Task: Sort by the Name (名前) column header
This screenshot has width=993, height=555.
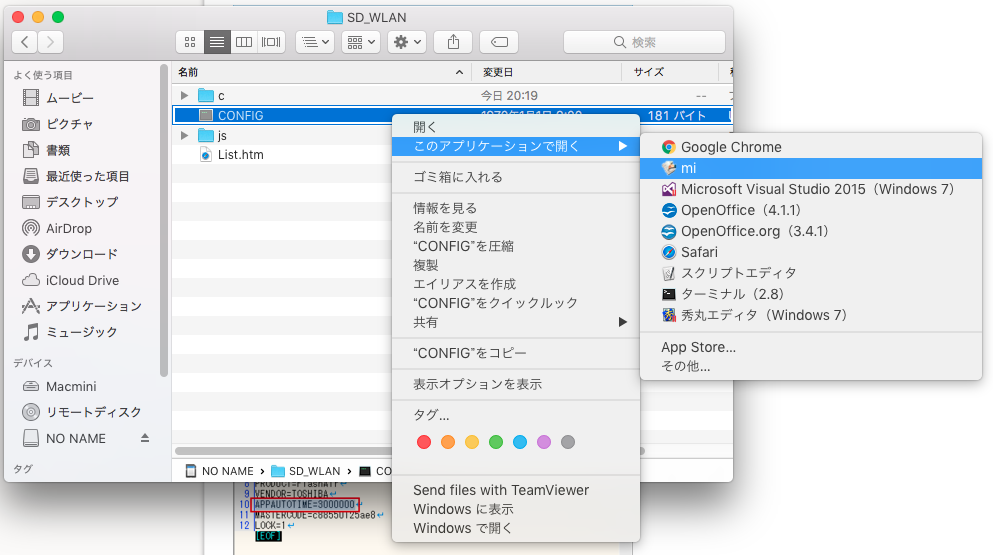Action: point(321,72)
